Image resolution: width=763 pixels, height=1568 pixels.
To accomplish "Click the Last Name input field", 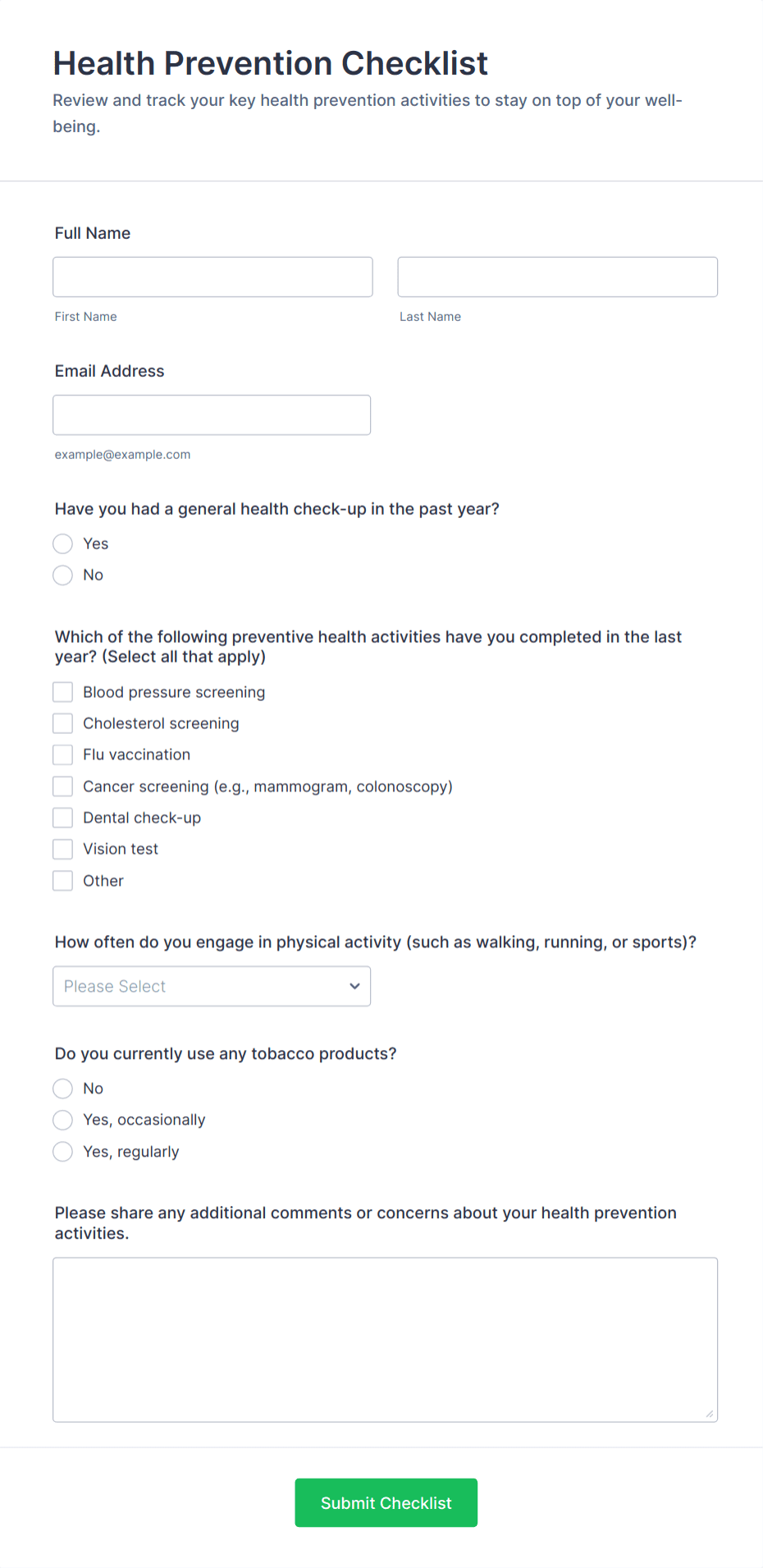I will (x=557, y=277).
